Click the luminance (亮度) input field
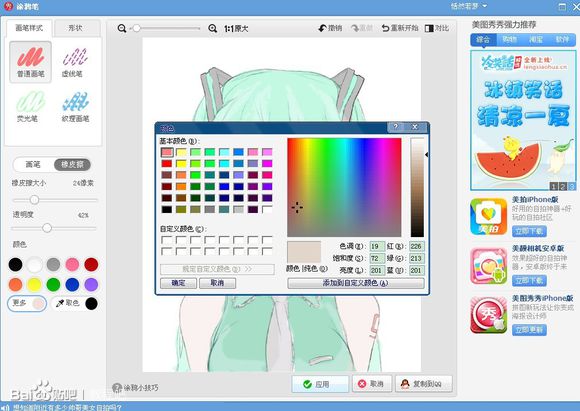 click(x=377, y=270)
